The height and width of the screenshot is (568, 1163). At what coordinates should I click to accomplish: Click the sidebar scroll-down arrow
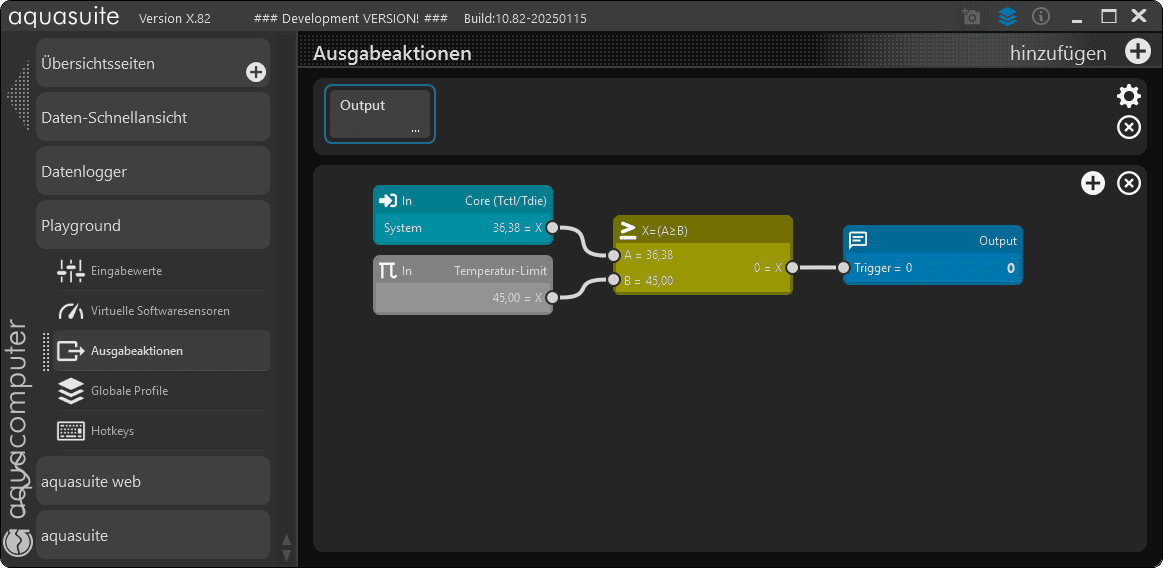click(287, 554)
